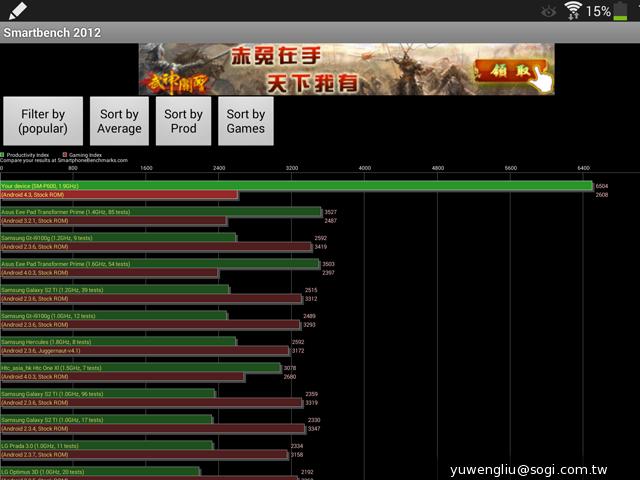Click the green Productivity Index legend square

3,155
